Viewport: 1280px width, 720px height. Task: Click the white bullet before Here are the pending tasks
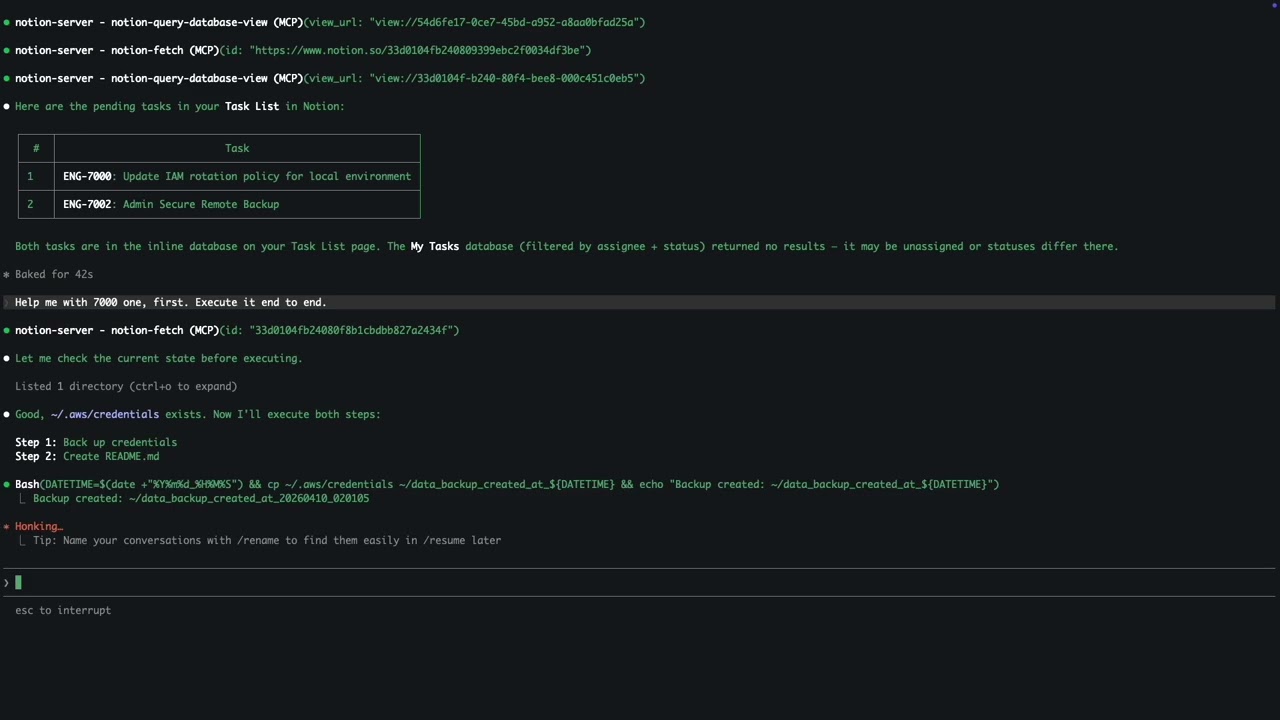tap(6, 107)
